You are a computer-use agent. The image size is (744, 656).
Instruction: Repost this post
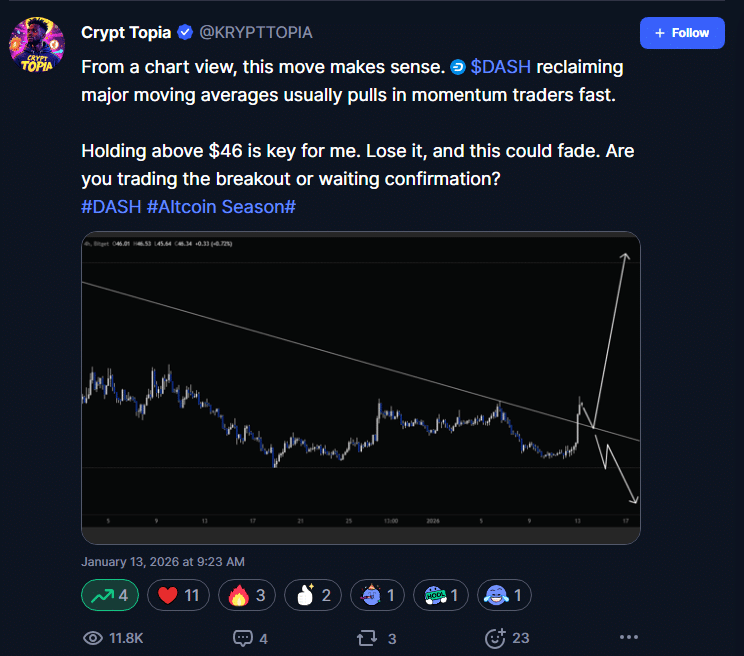click(x=366, y=637)
